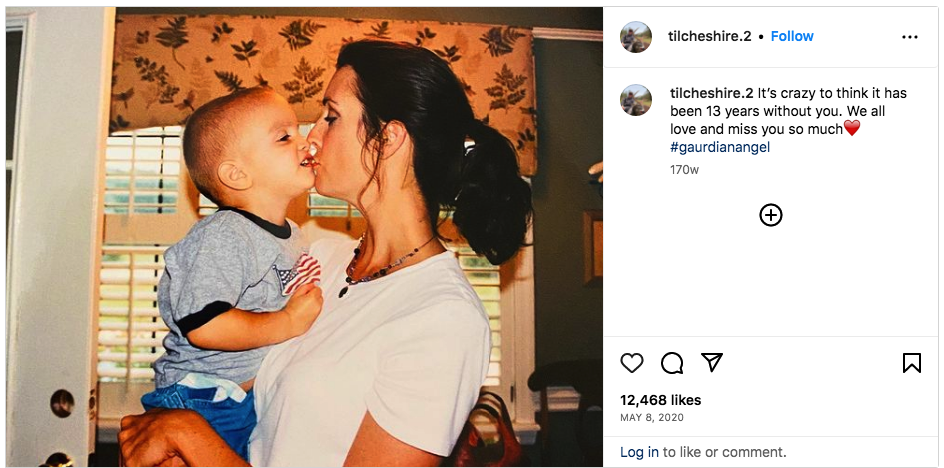Open tilcheshire.2 username in caption

[712, 93]
